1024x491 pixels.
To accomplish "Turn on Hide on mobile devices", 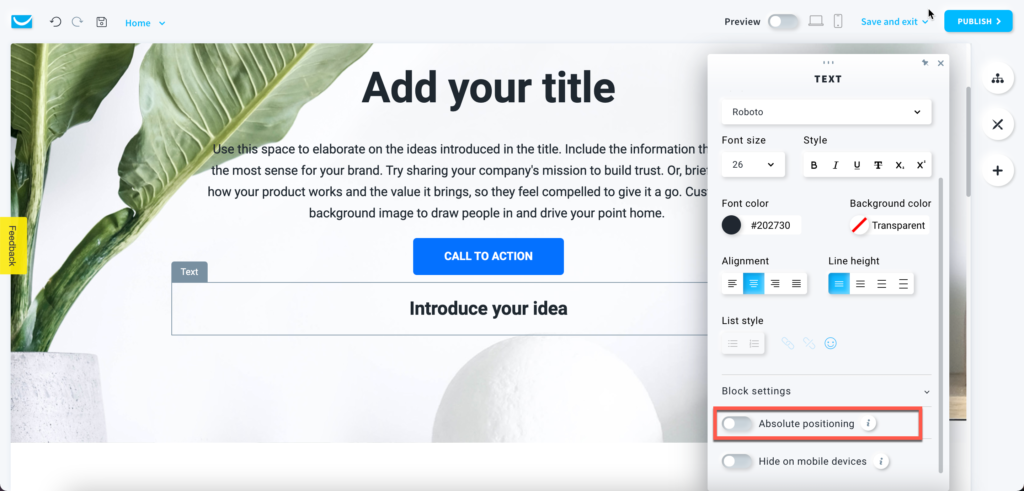I will [x=737, y=462].
